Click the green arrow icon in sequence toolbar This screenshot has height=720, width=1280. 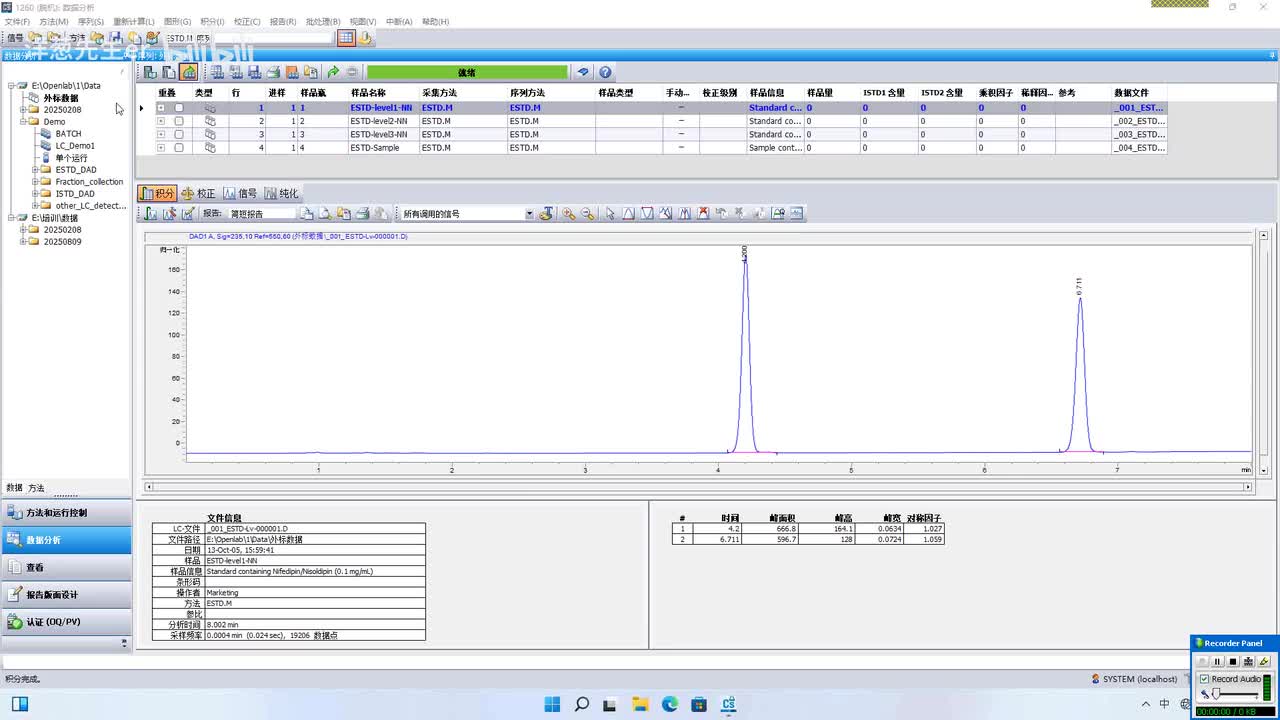click(x=333, y=72)
